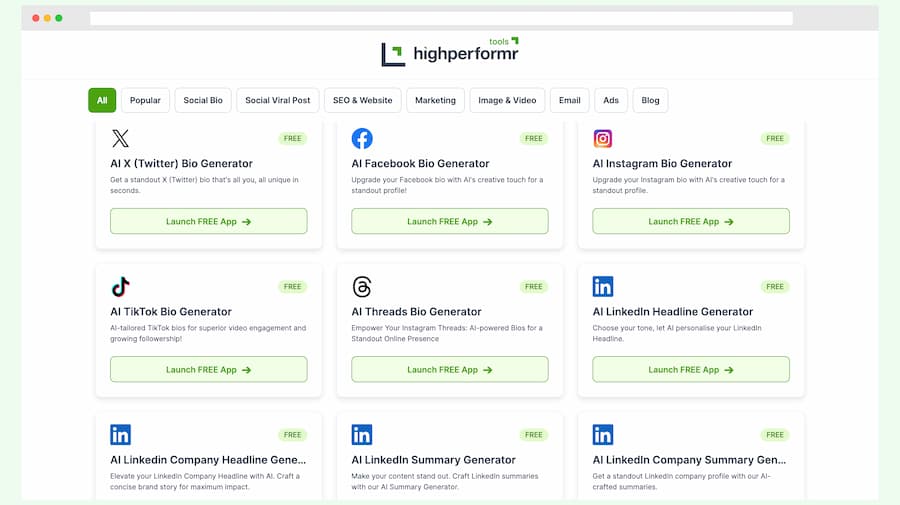The height and width of the screenshot is (505, 900).
Task: Click description 'Empower Your Instagram Threads'
Action: pyautogui.click(x=447, y=333)
